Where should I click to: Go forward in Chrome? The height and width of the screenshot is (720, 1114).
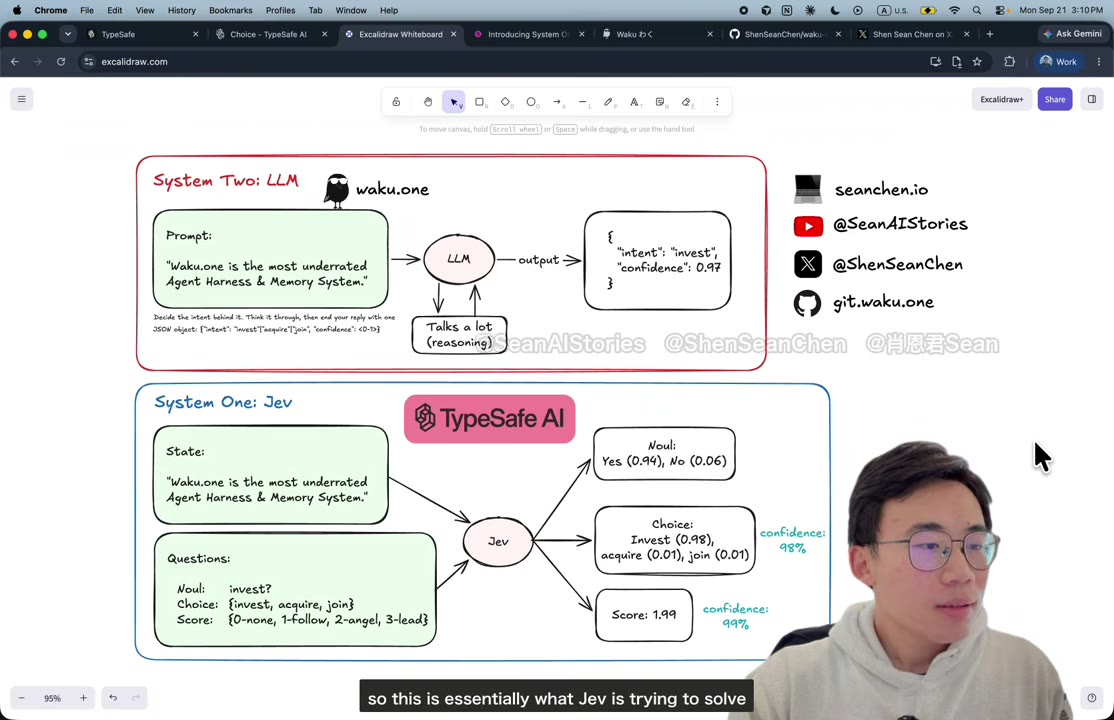pyautogui.click(x=38, y=62)
